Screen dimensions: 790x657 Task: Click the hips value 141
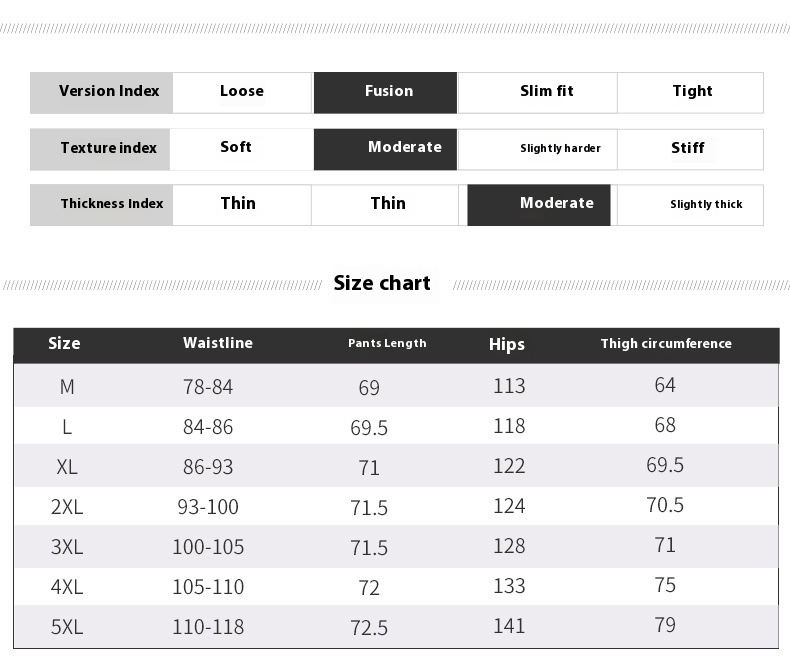pyautogui.click(x=509, y=626)
